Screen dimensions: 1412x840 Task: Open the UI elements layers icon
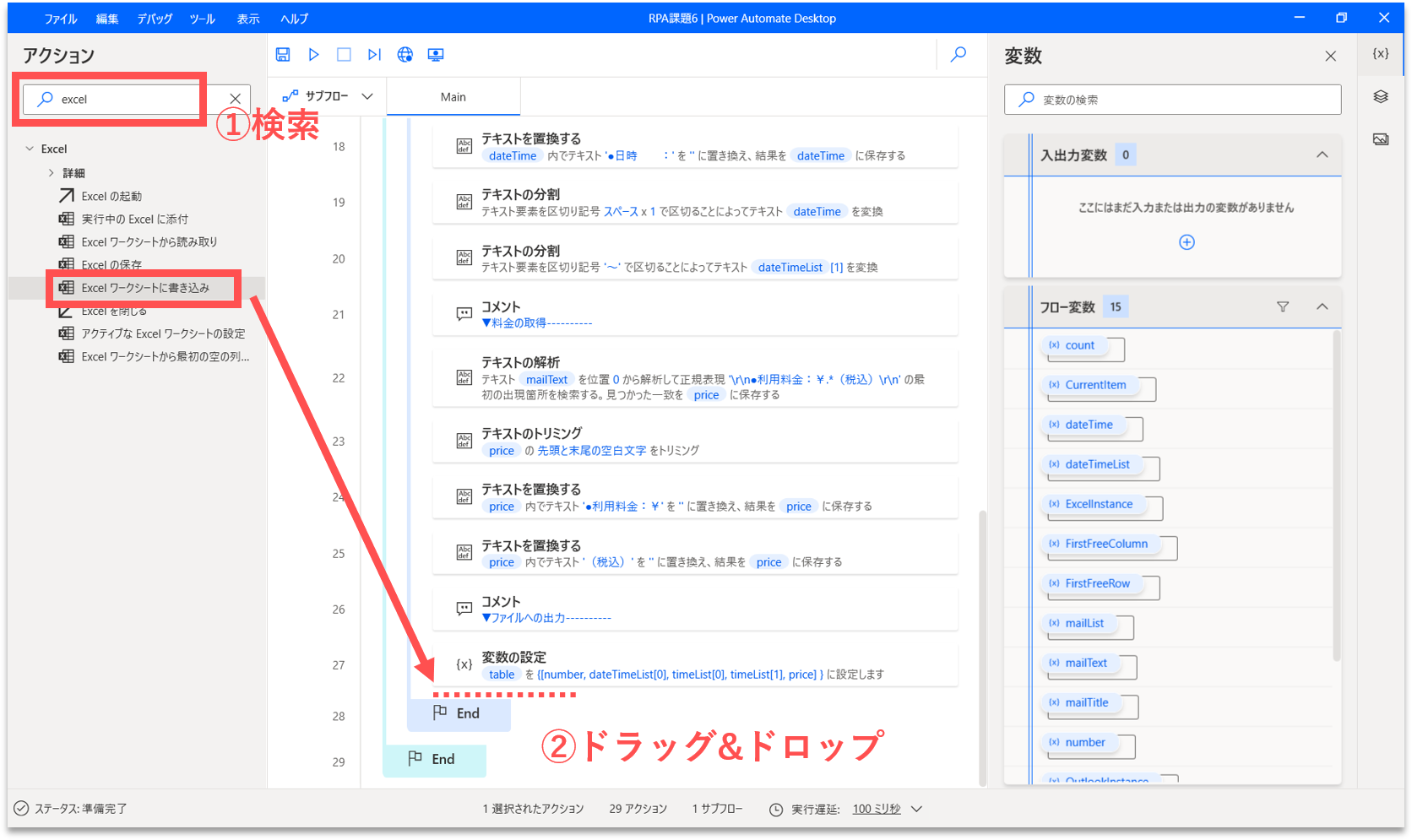point(1381,96)
